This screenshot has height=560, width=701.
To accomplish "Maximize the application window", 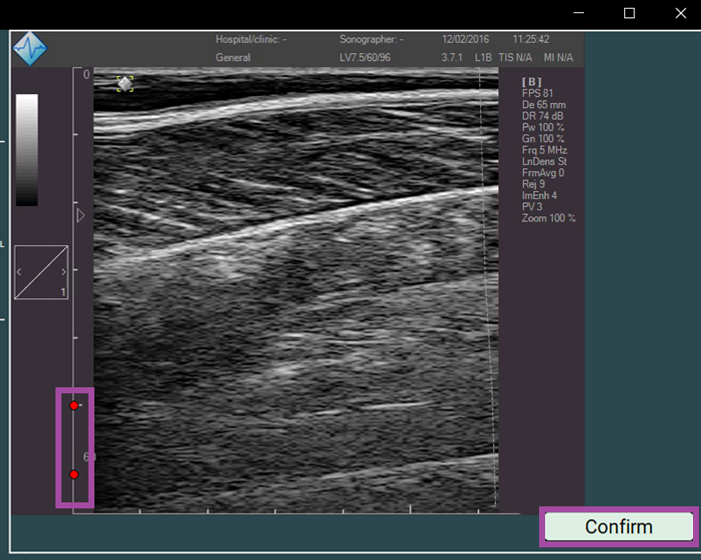I will [629, 13].
